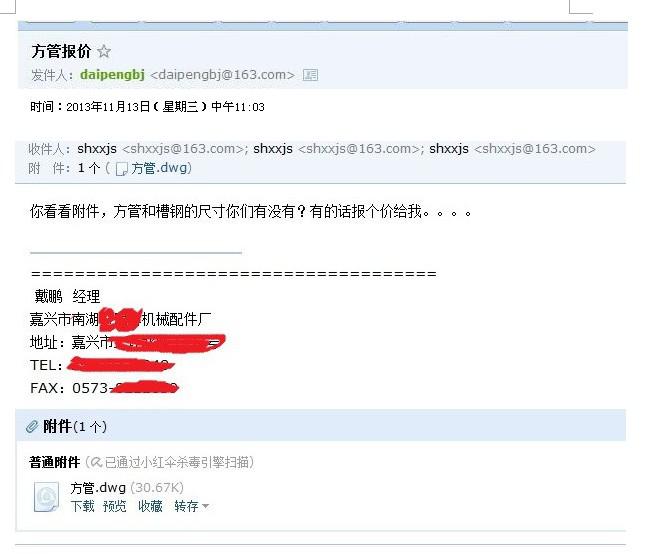648x554 pixels.
Task: Click the 方管.dwg attachment thumbnail
Action: click(46, 497)
